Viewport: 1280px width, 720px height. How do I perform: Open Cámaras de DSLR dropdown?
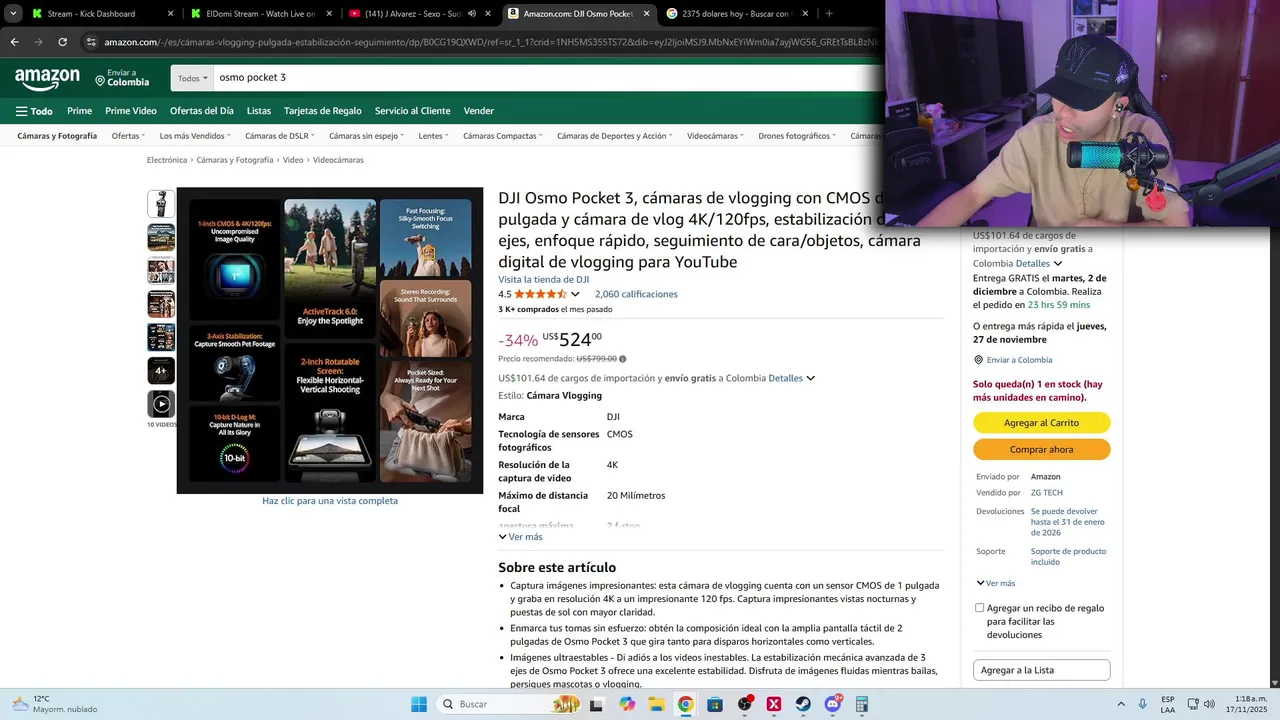click(x=279, y=136)
